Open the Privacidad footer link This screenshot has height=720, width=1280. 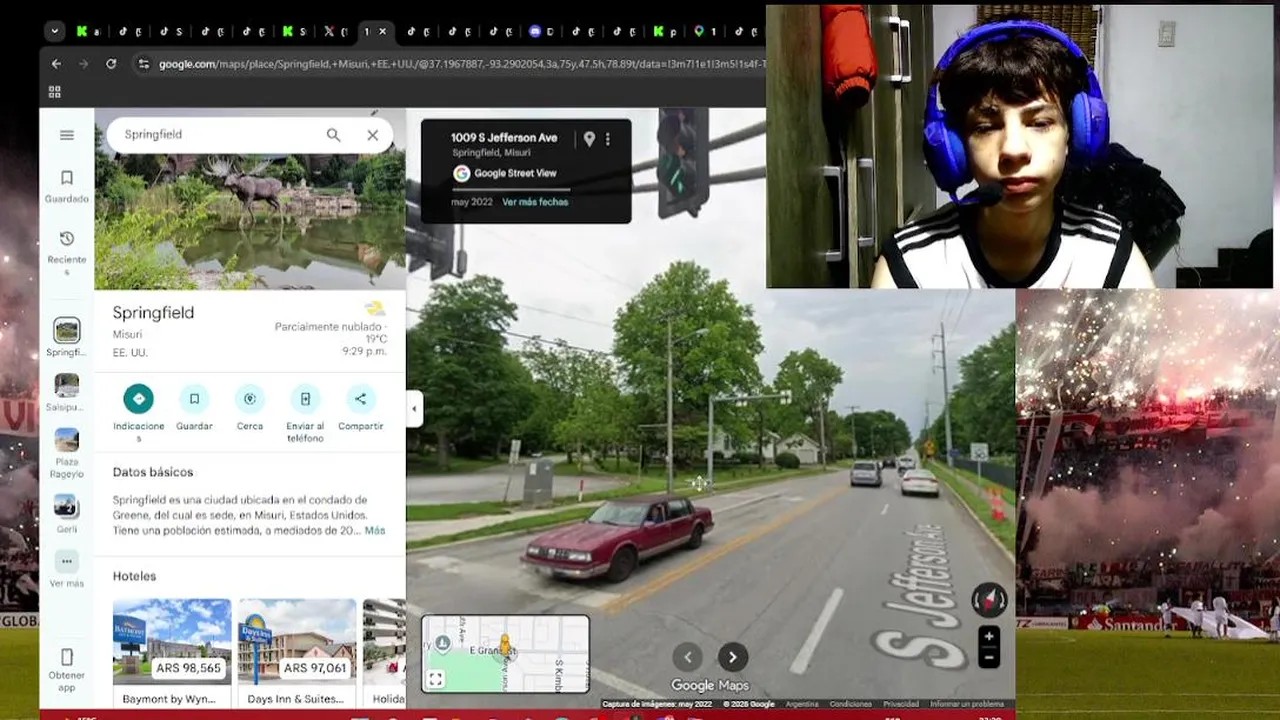[901, 704]
